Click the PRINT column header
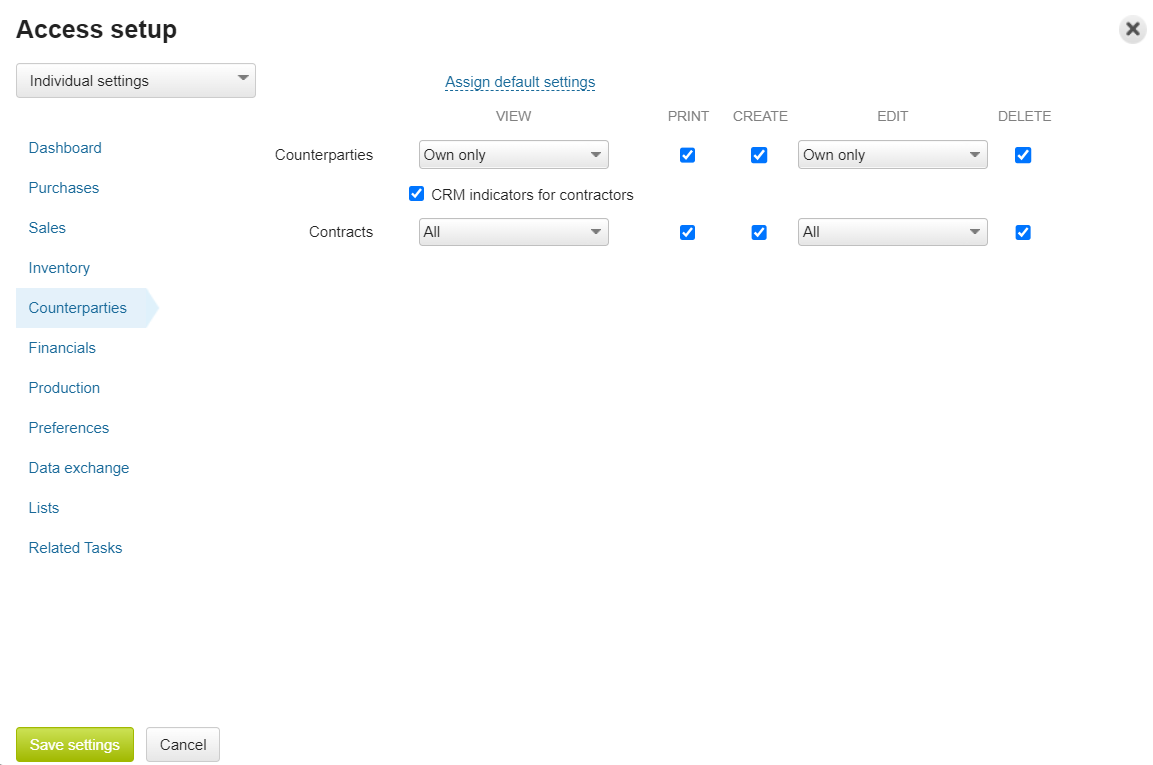1153x765 pixels. [688, 116]
